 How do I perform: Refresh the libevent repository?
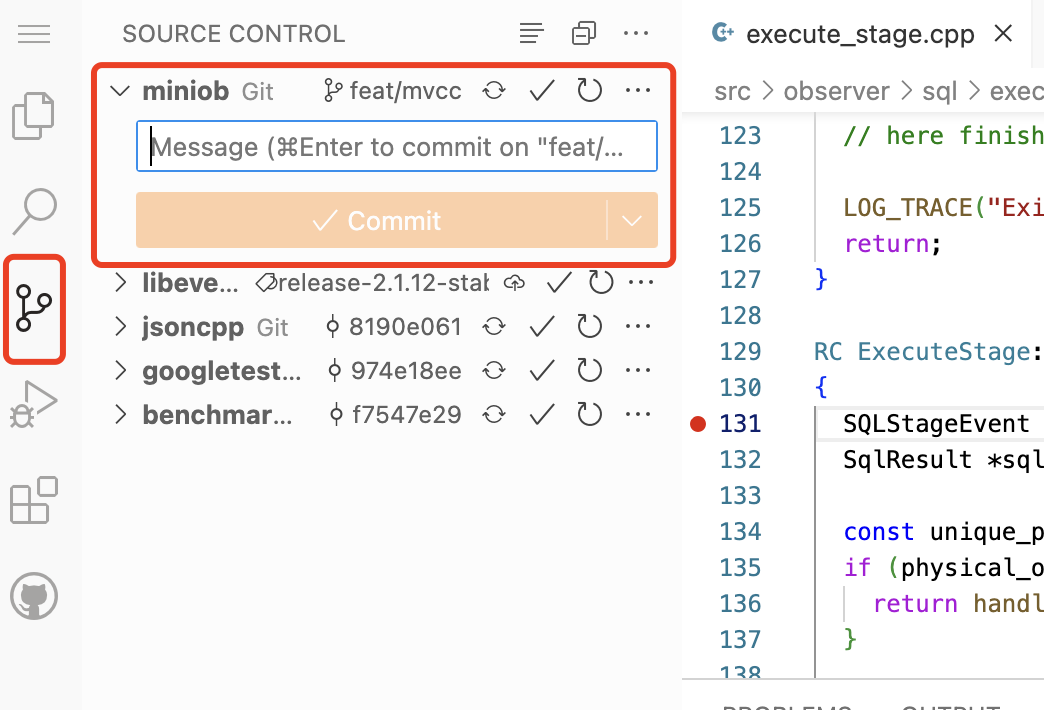pos(601,283)
